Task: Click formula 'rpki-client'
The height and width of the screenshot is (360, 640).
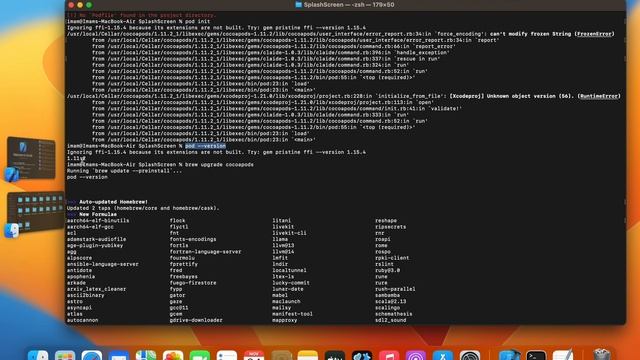Action: click(392, 258)
